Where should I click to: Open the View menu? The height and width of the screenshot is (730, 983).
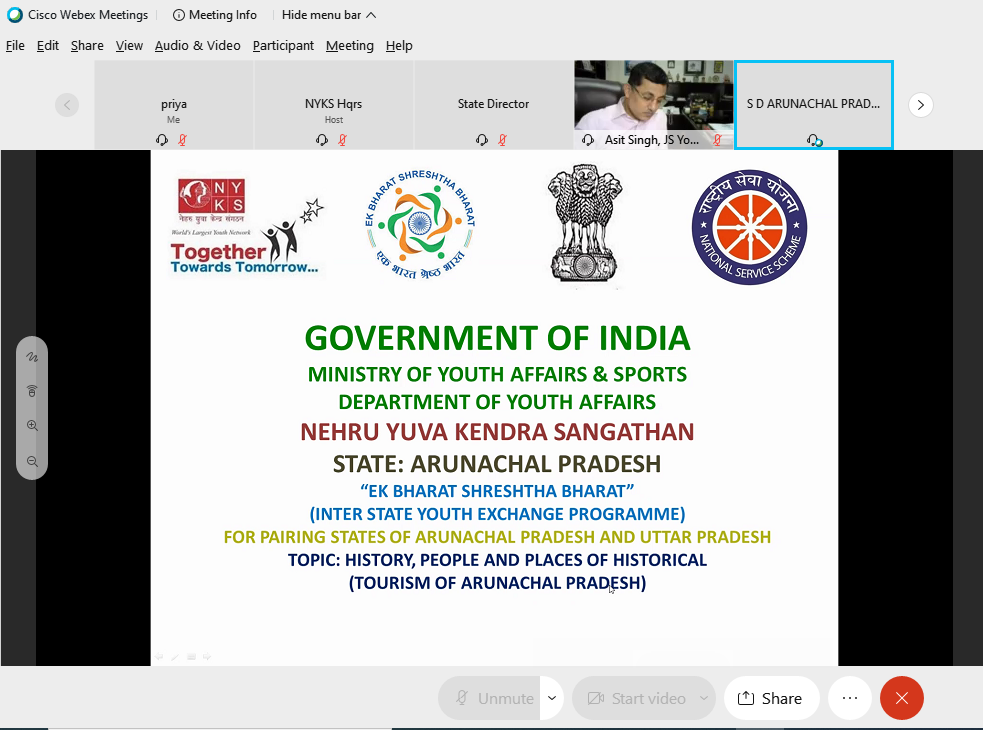tap(129, 46)
